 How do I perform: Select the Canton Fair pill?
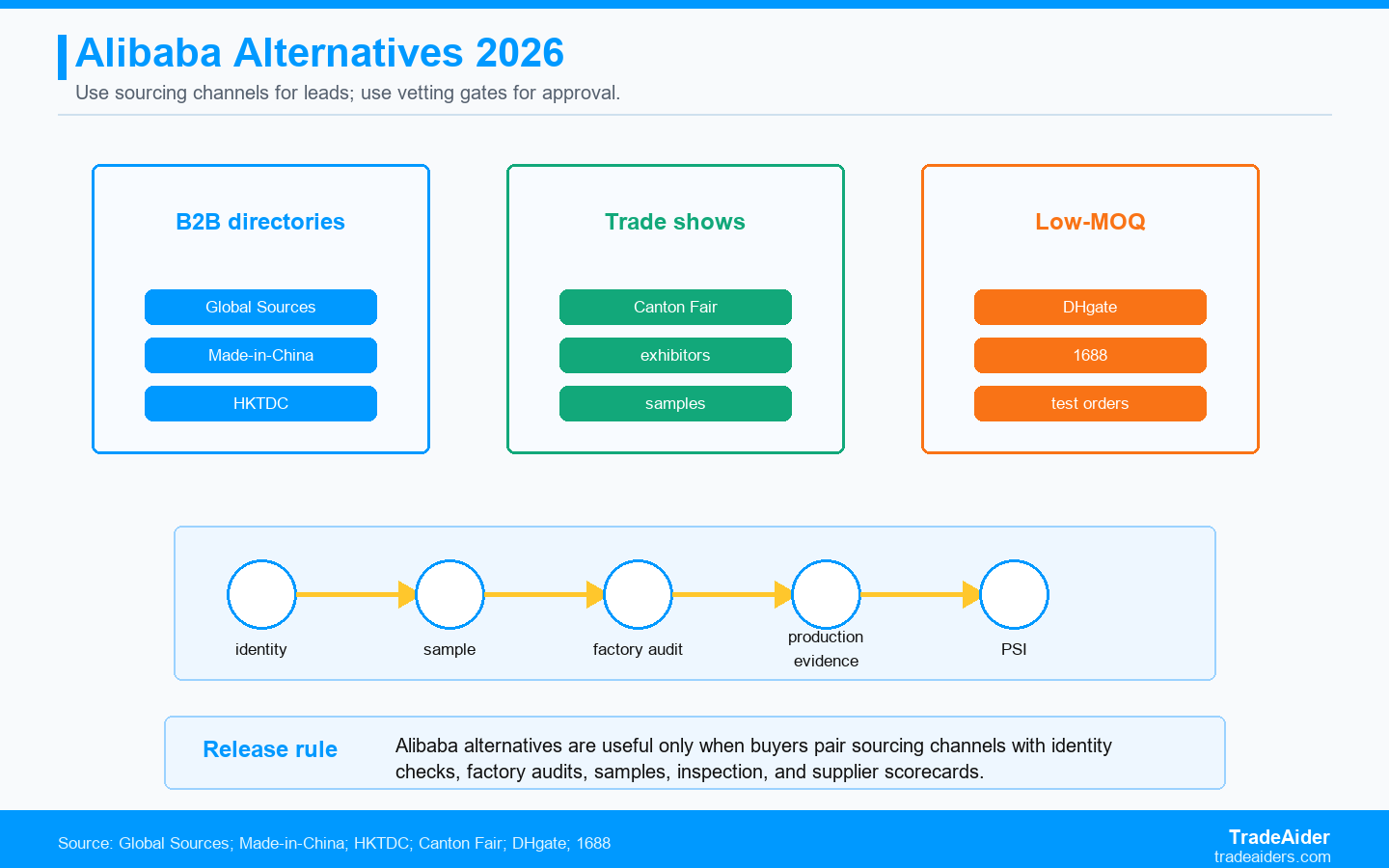[675, 307]
